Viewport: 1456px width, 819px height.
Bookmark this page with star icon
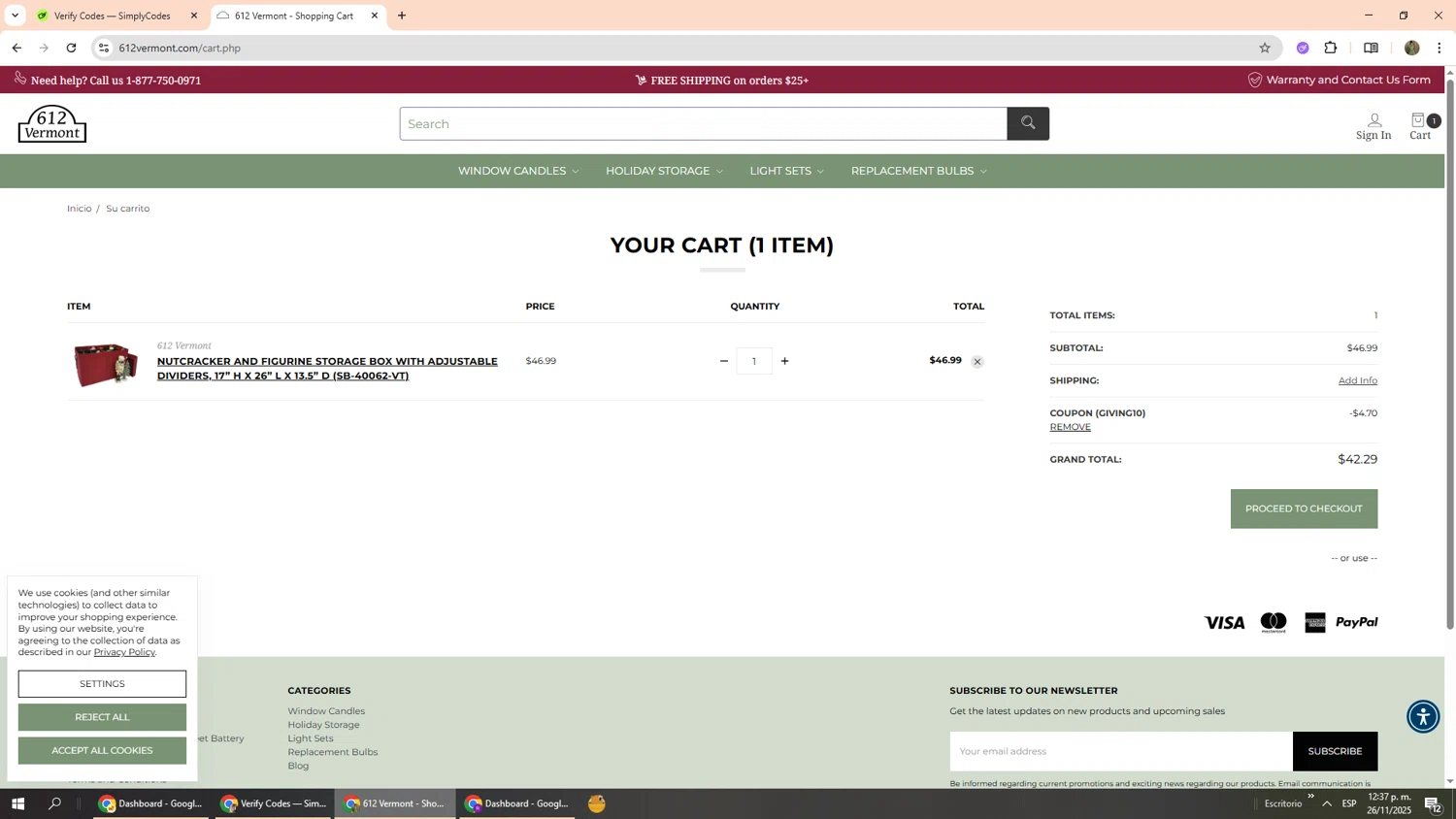pyautogui.click(x=1265, y=48)
